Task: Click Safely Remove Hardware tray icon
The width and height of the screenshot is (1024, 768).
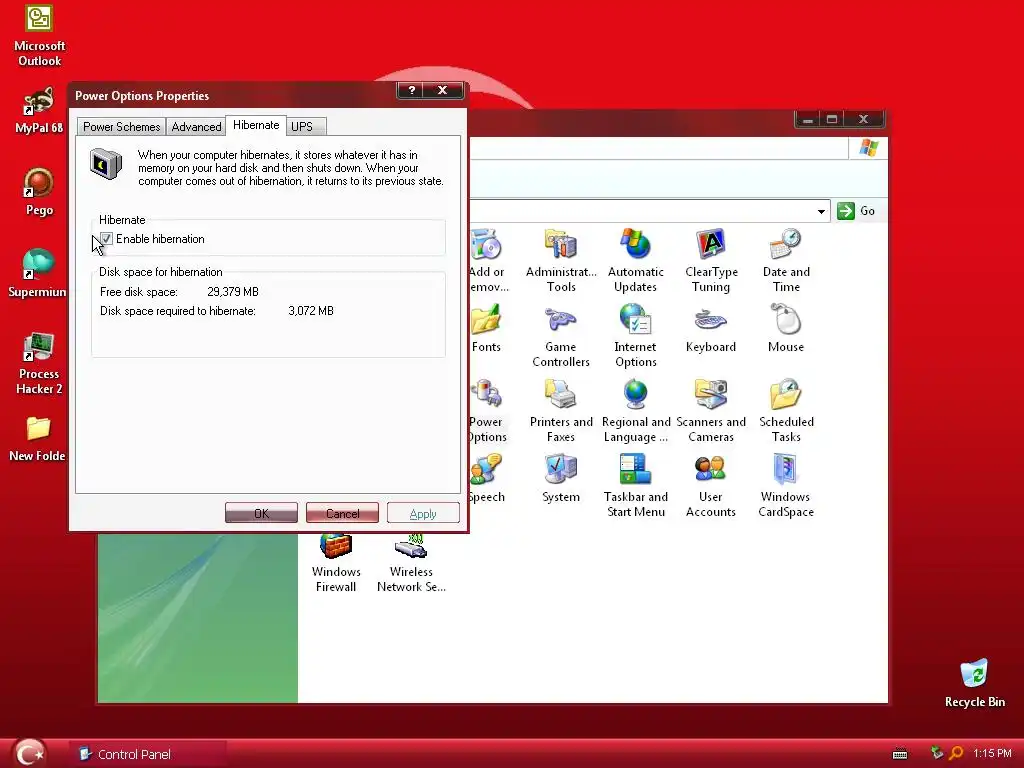Action: 936,753
